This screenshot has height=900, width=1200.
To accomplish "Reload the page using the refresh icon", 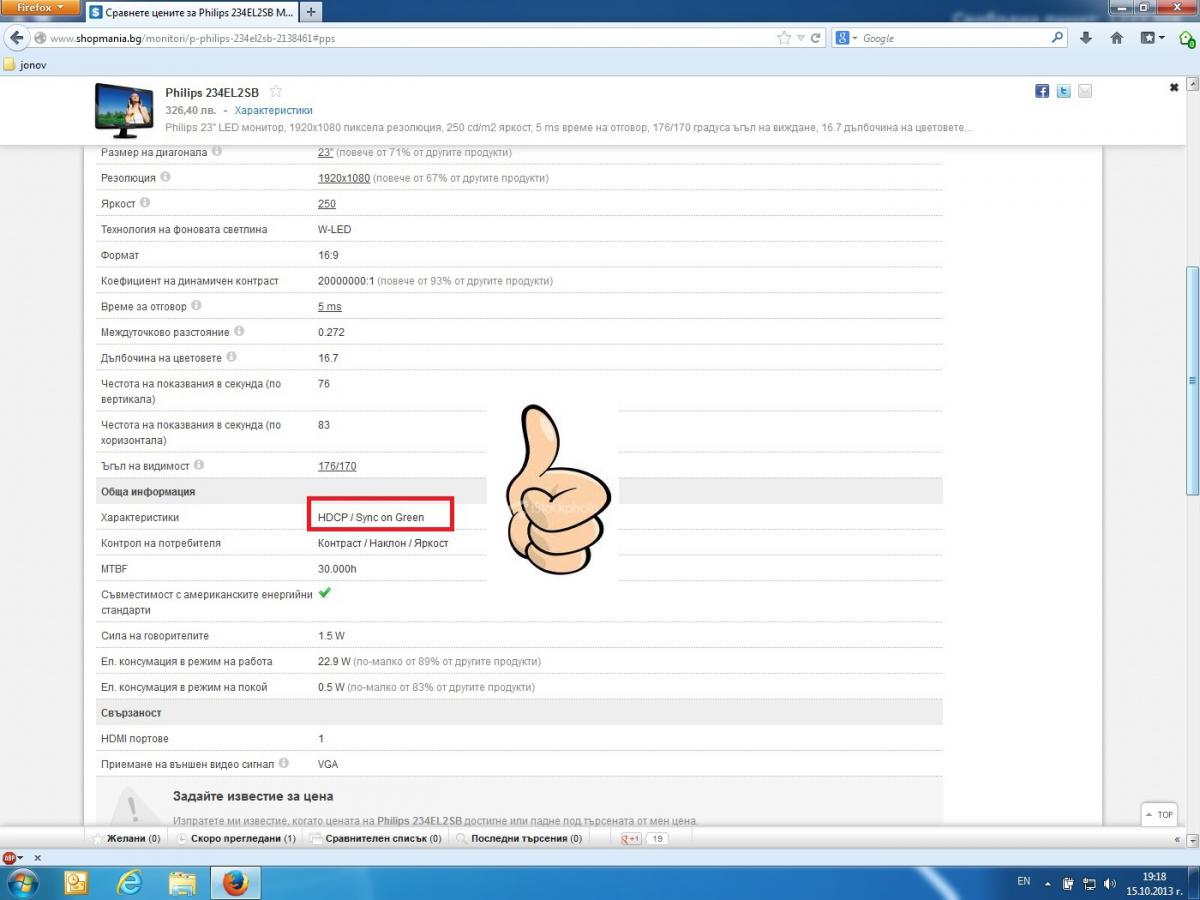I will point(816,38).
